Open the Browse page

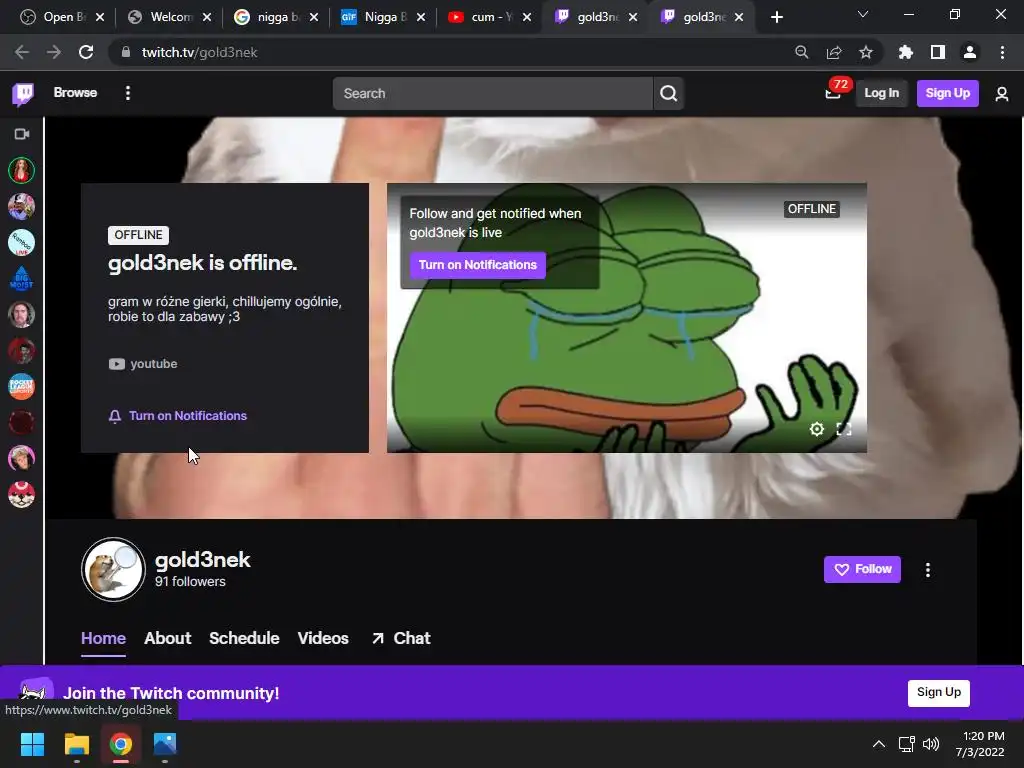[75, 93]
